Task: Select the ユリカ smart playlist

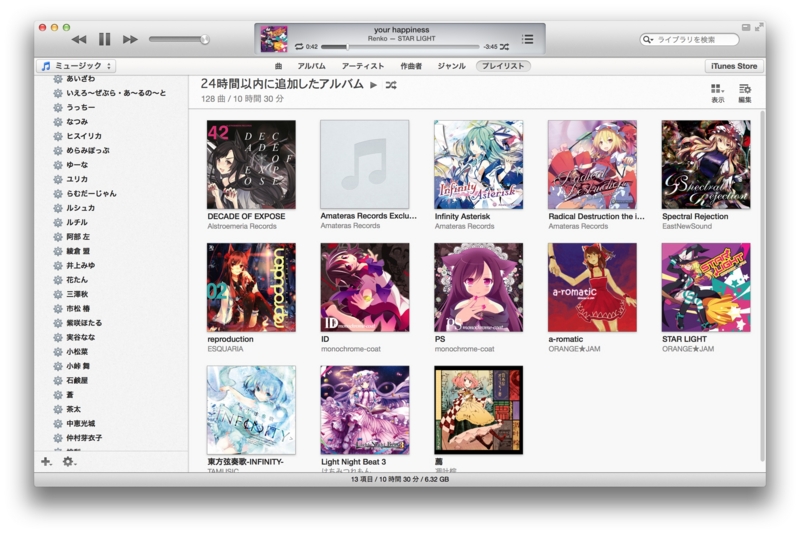Action: 111,179
